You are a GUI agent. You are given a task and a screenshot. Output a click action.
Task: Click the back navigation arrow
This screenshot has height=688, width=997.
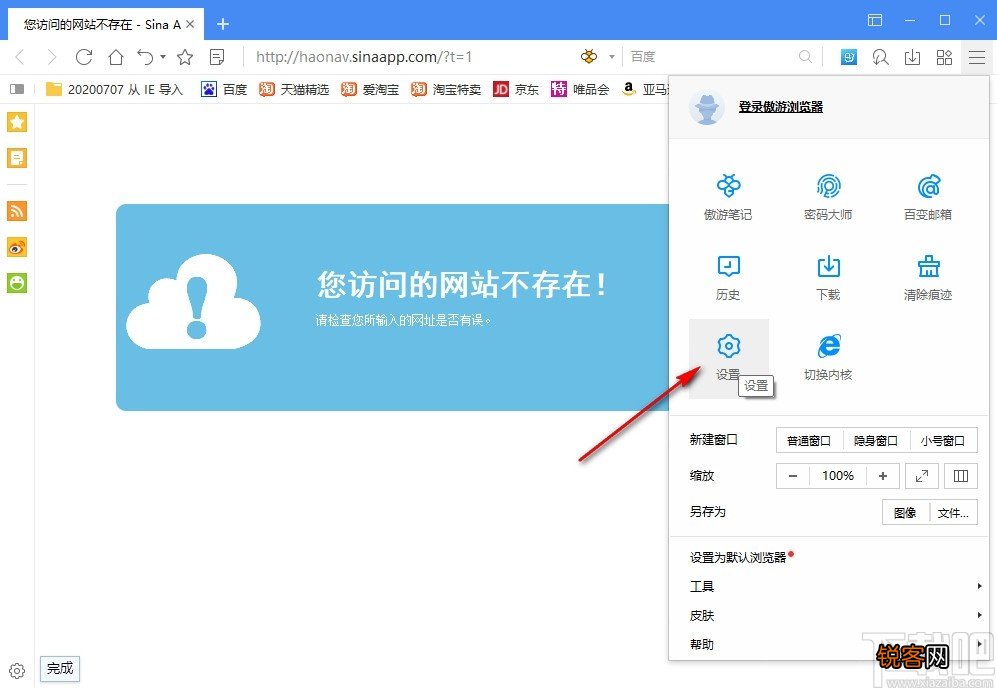coord(20,57)
